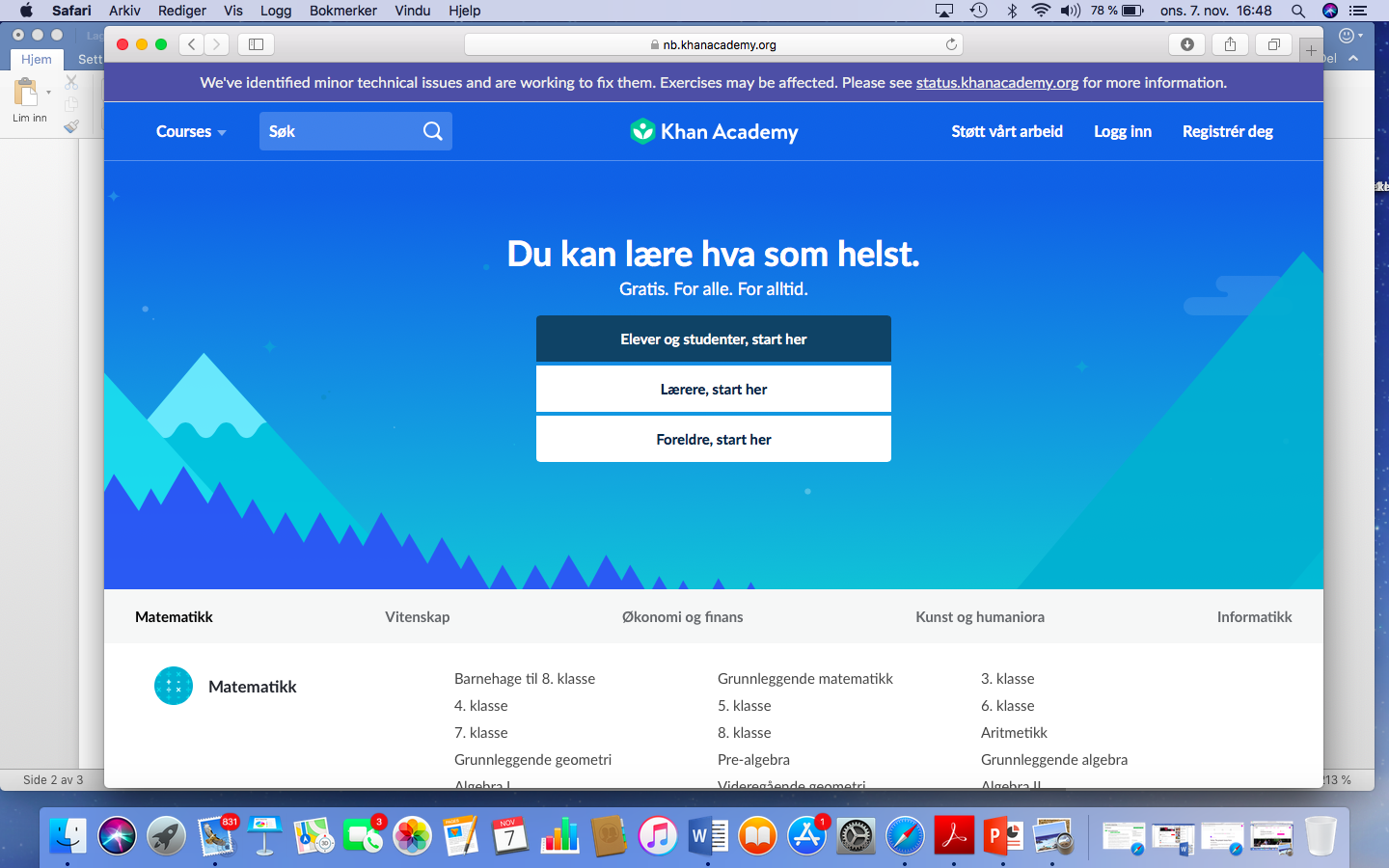Open FaceTime in the dock
The height and width of the screenshot is (868, 1389).
363,835
